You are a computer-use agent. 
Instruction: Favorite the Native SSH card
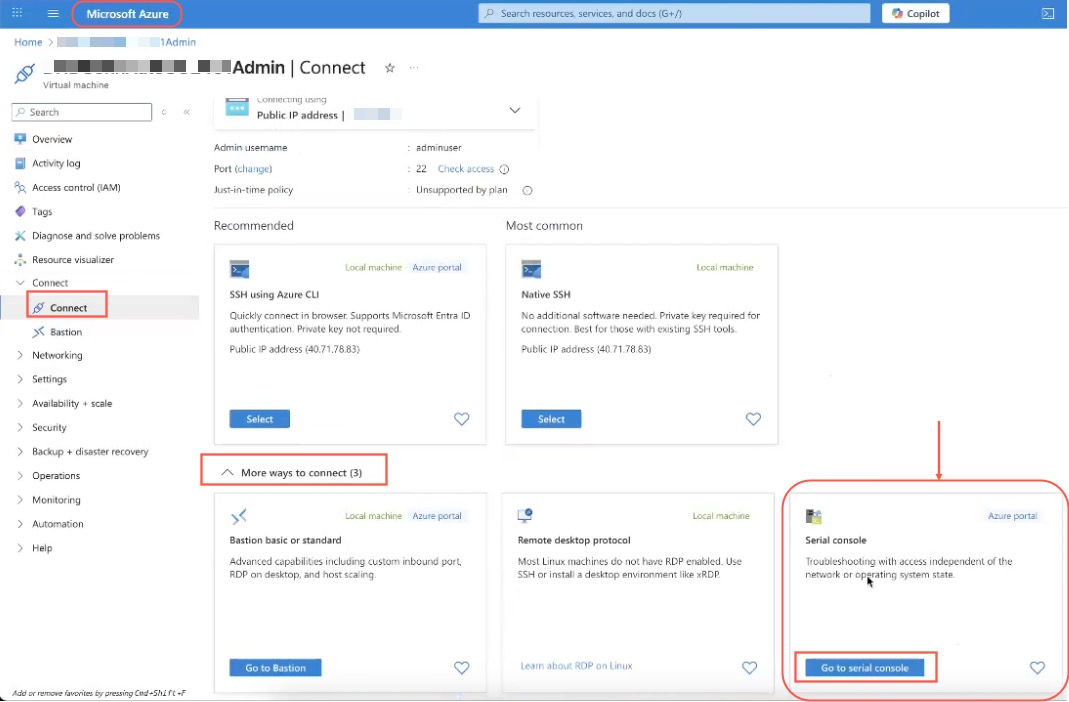[753, 420]
